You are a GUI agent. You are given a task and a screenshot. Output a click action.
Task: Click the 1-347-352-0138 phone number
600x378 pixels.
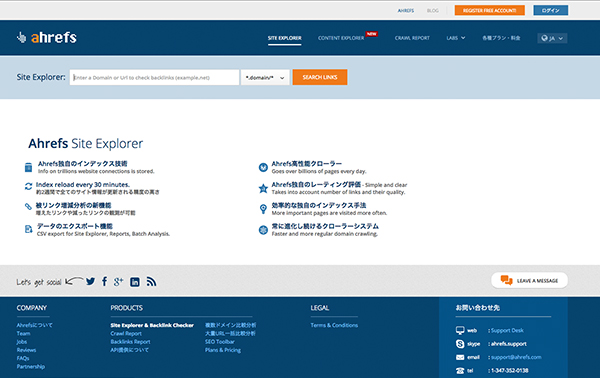click(x=509, y=370)
